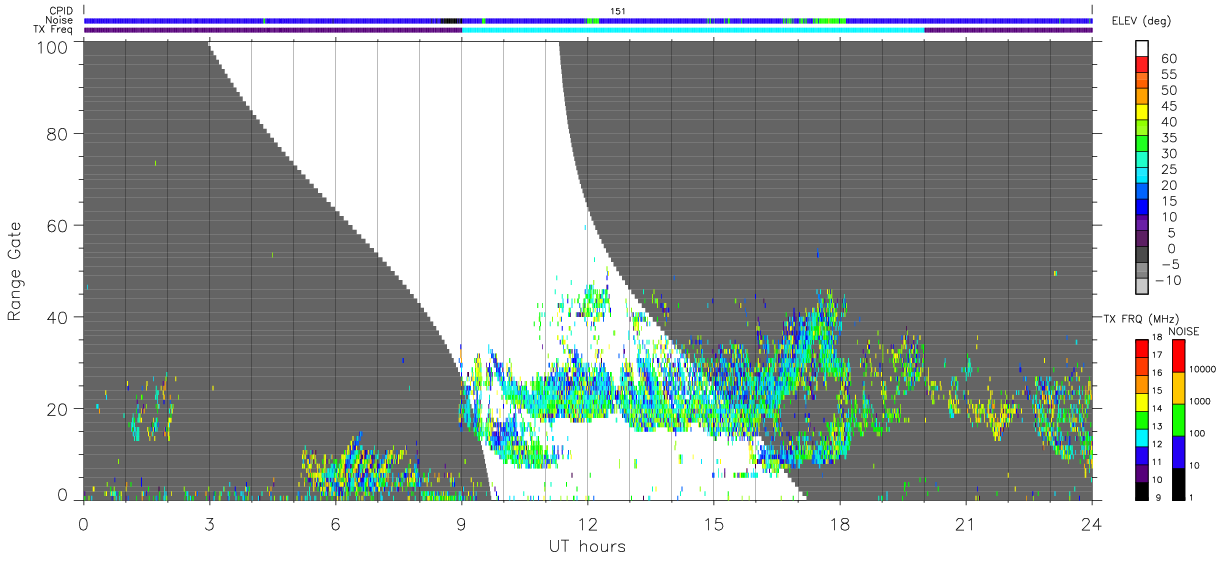Click UT hours tick label 18

839,524
